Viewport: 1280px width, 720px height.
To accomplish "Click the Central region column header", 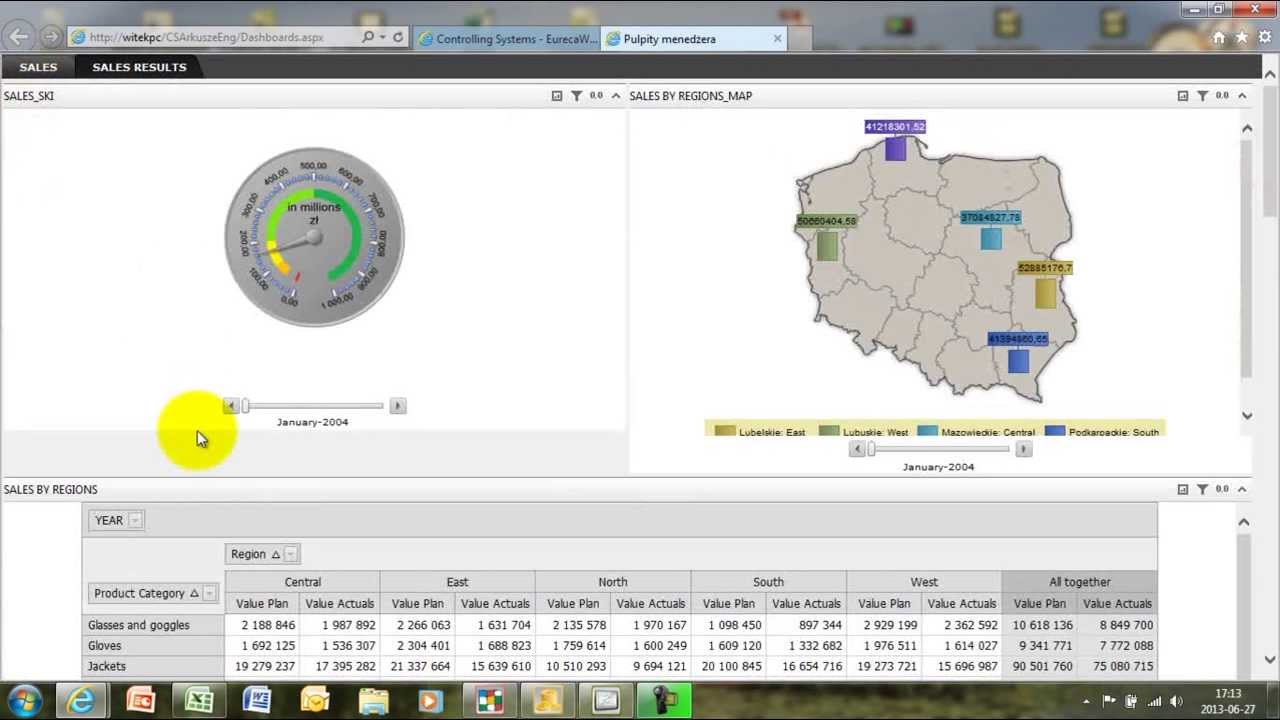I will 302,582.
